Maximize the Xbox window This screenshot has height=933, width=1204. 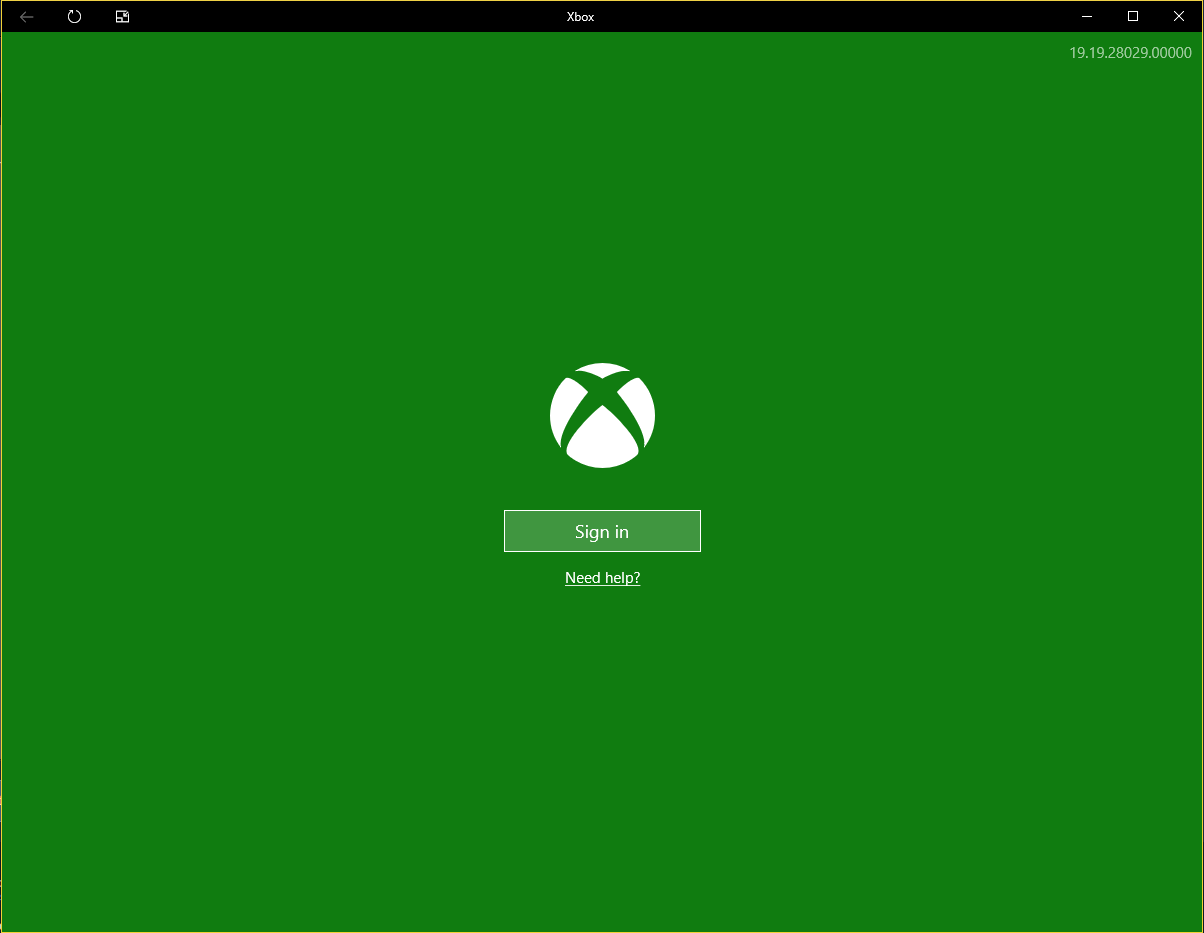pyautogui.click(x=1133, y=16)
